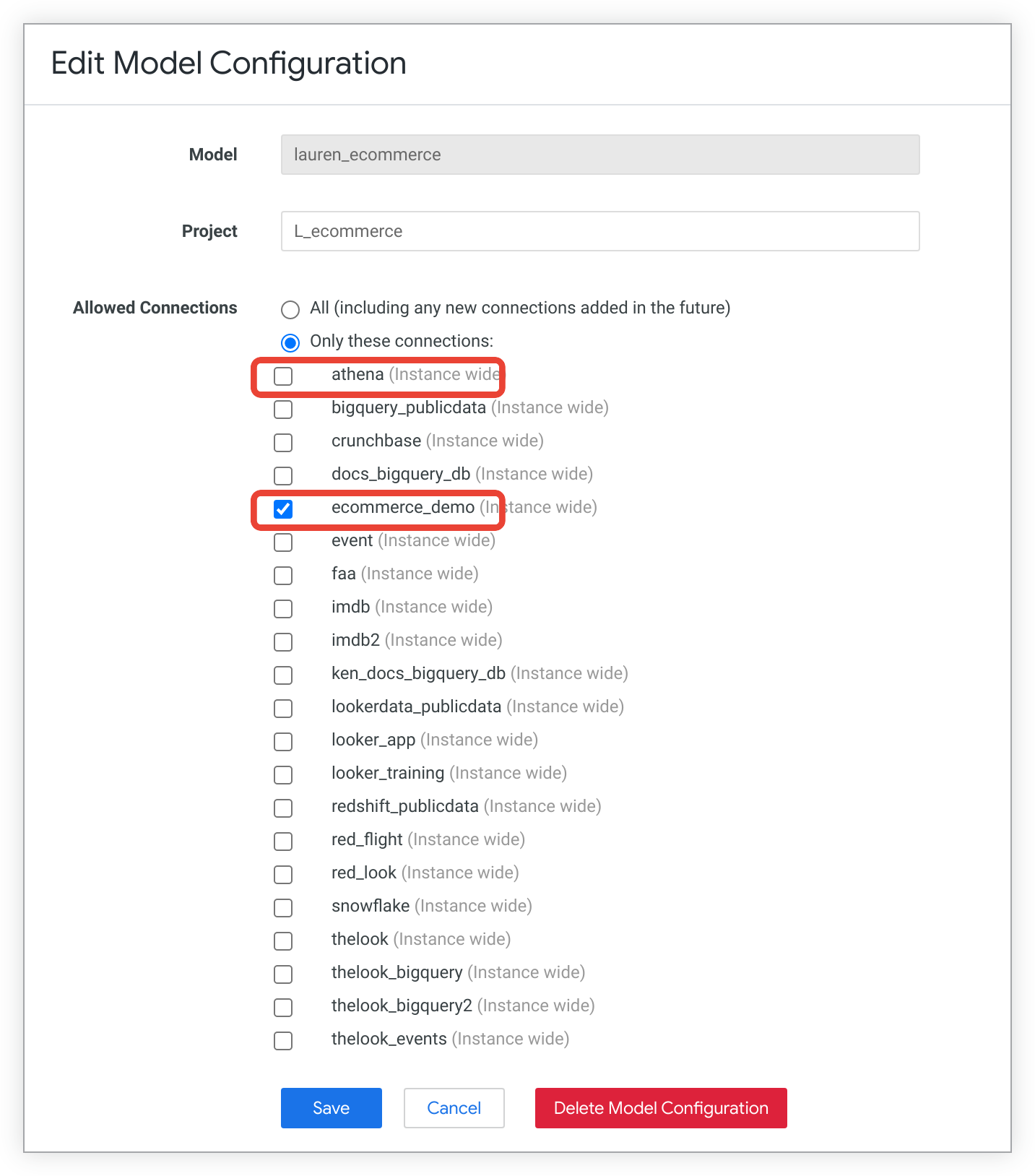Select the red_flight checkbox
1035x1176 pixels.
pyautogui.click(x=283, y=842)
